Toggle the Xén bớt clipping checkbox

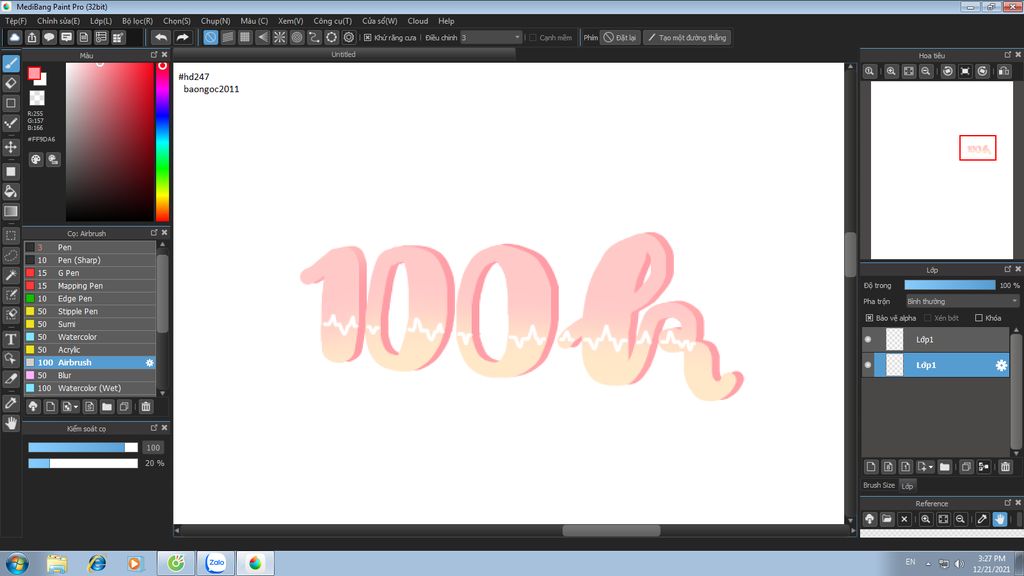click(927, 318)
